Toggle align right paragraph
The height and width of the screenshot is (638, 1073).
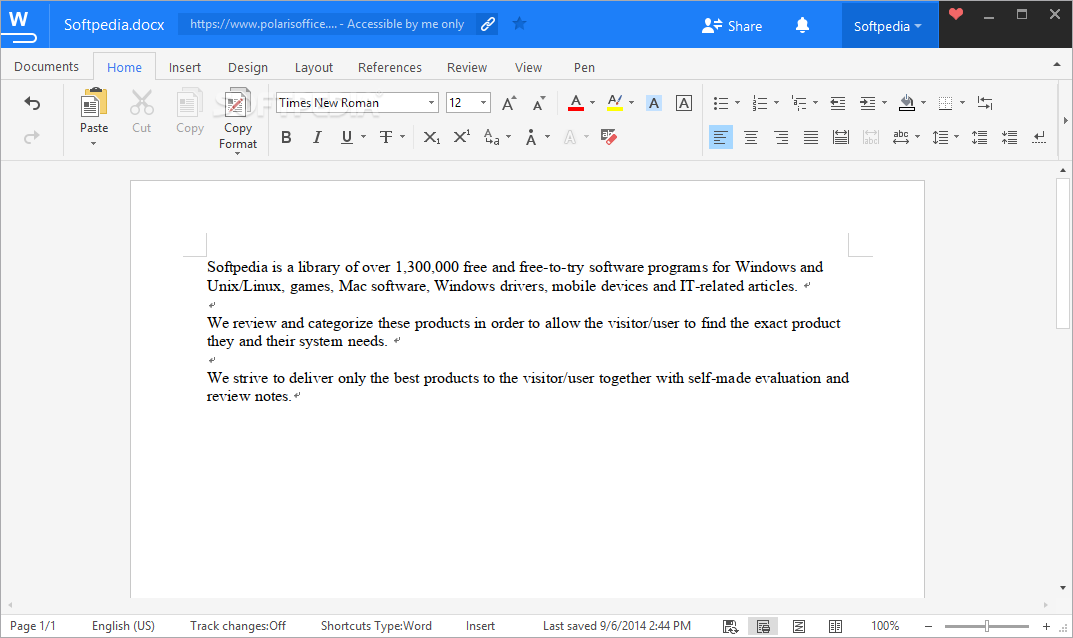[781, 138]
